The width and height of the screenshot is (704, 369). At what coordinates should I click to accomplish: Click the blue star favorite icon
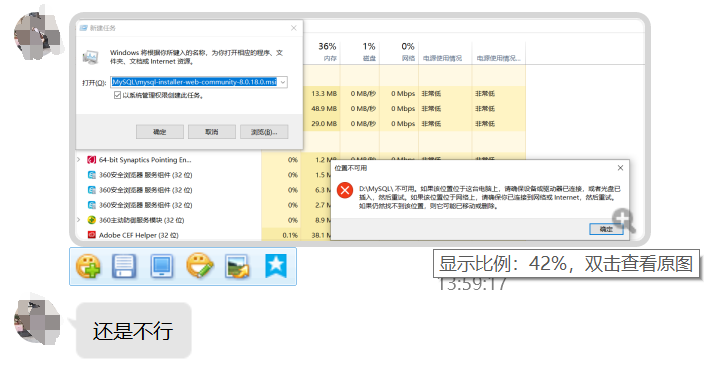[276, 266]
